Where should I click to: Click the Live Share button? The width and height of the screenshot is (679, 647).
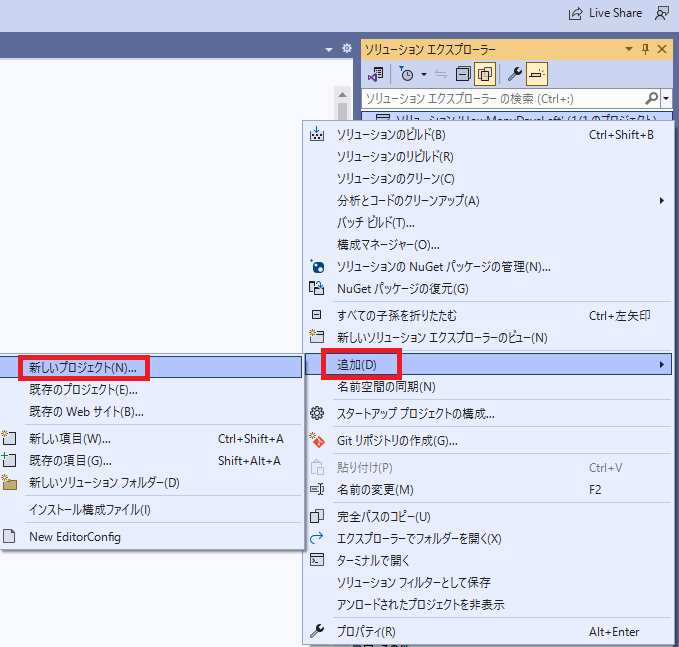(x=605, y=13)
